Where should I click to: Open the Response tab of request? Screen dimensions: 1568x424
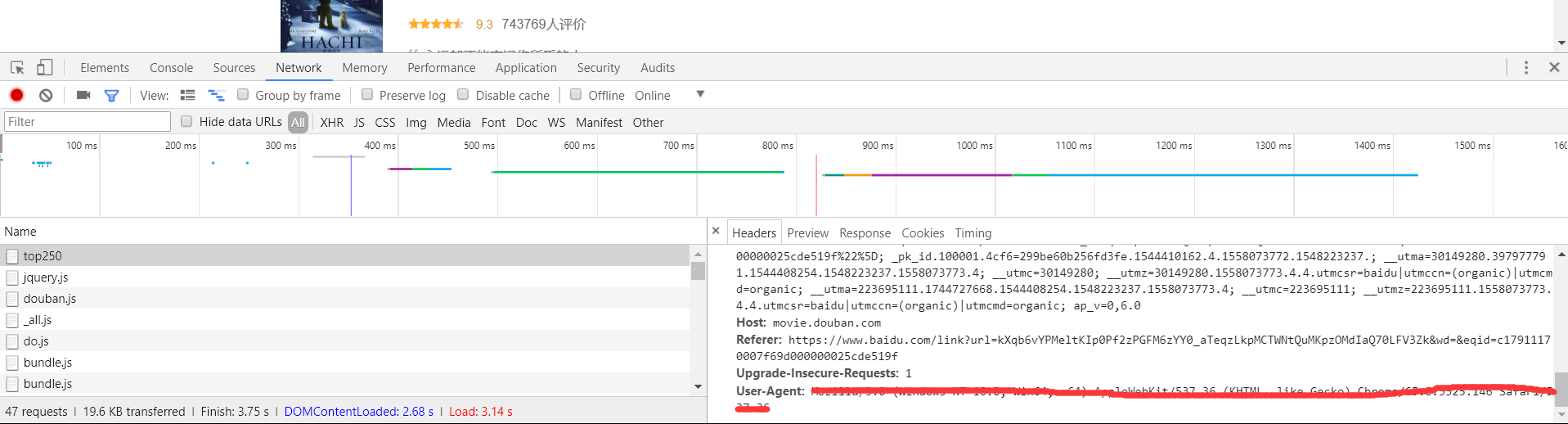click(x=865, y=233)
